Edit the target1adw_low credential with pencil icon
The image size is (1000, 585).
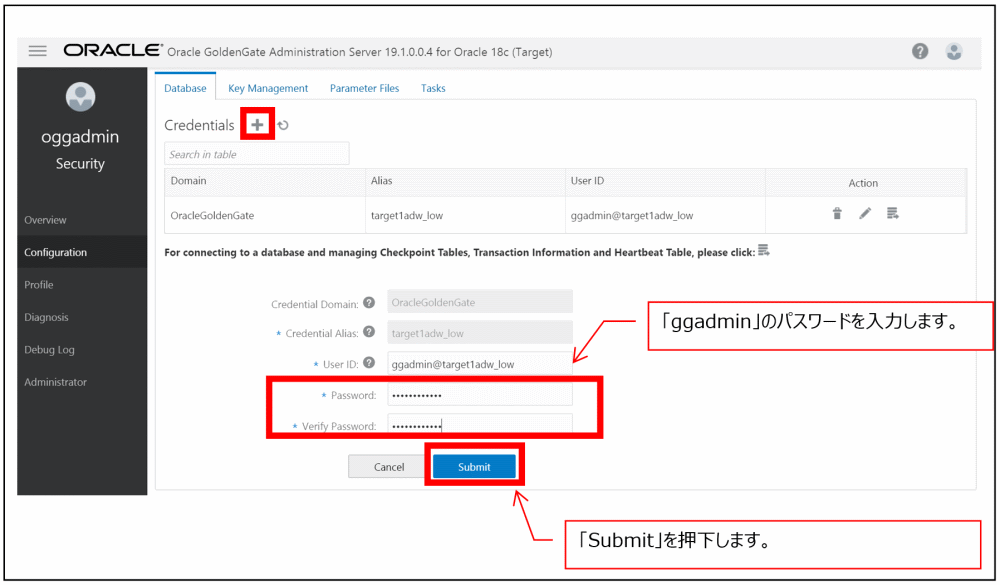pyautogui.click(x=865, y=213)
